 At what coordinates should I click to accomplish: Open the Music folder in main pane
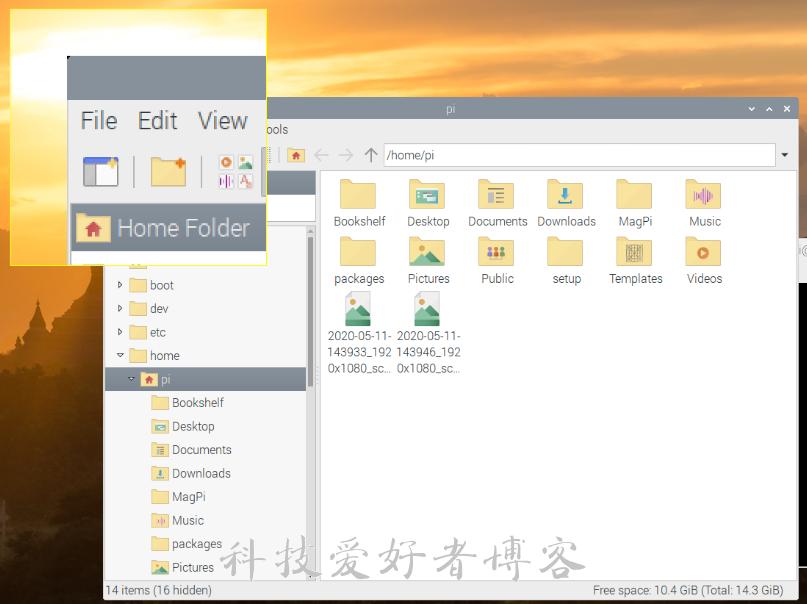(x=704, y=203)
